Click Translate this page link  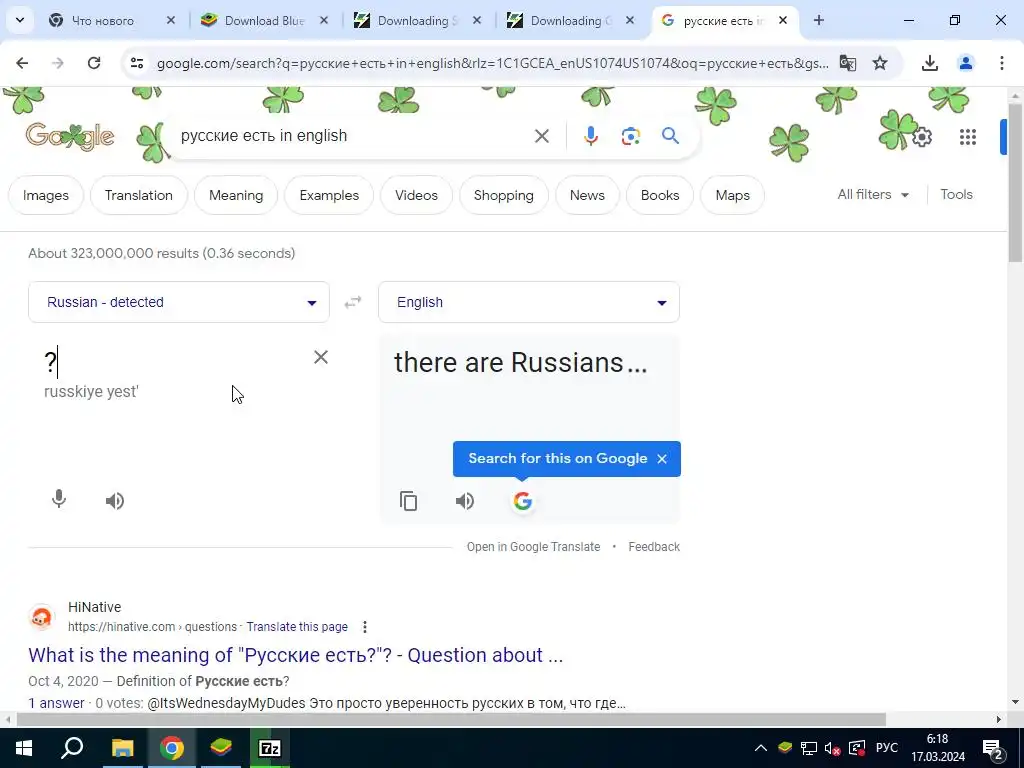tap(296, 627)
